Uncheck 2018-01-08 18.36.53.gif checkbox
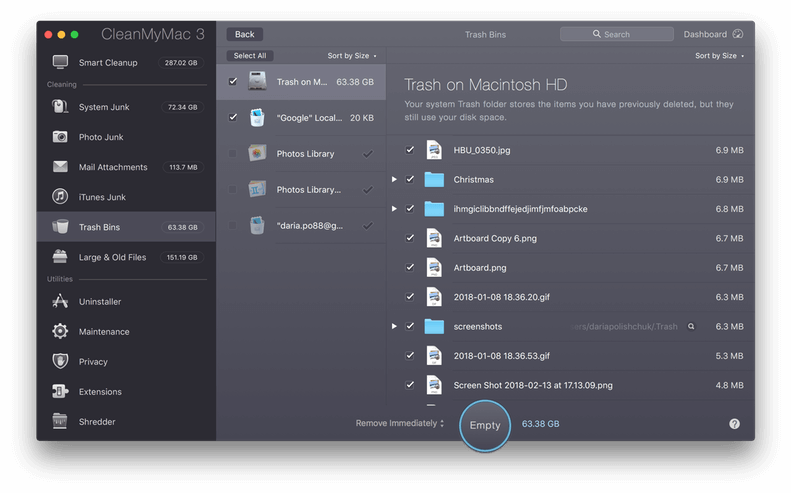791x493 pixels. point(410,355)
